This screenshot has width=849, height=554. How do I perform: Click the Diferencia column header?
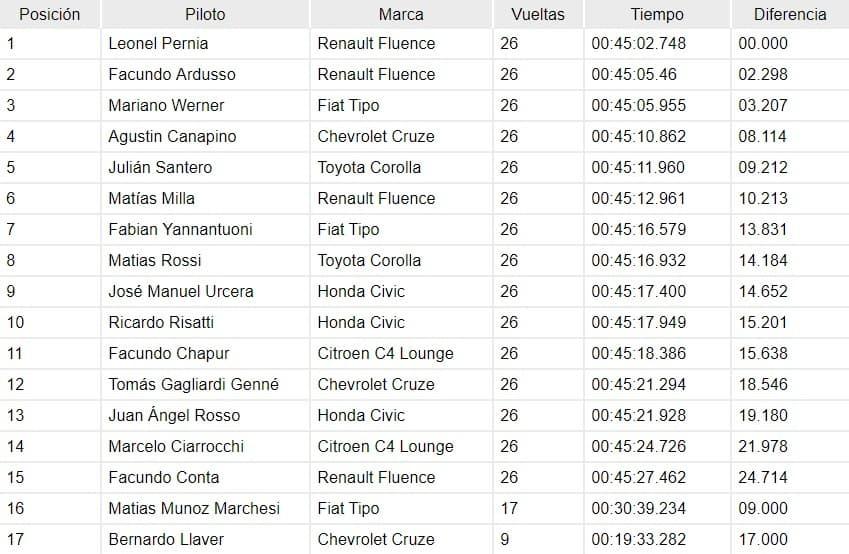click(x=790, y=14)
